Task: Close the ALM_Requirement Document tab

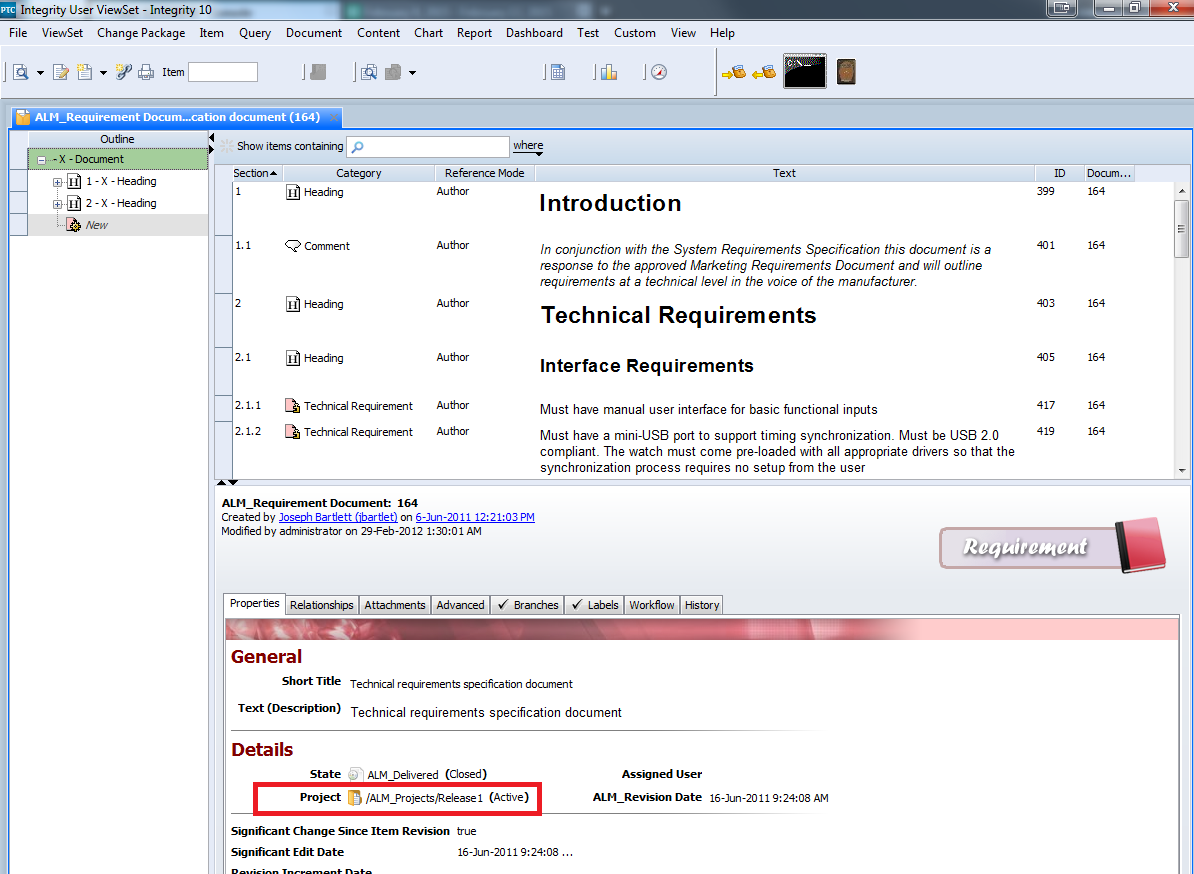Action: 332,117
